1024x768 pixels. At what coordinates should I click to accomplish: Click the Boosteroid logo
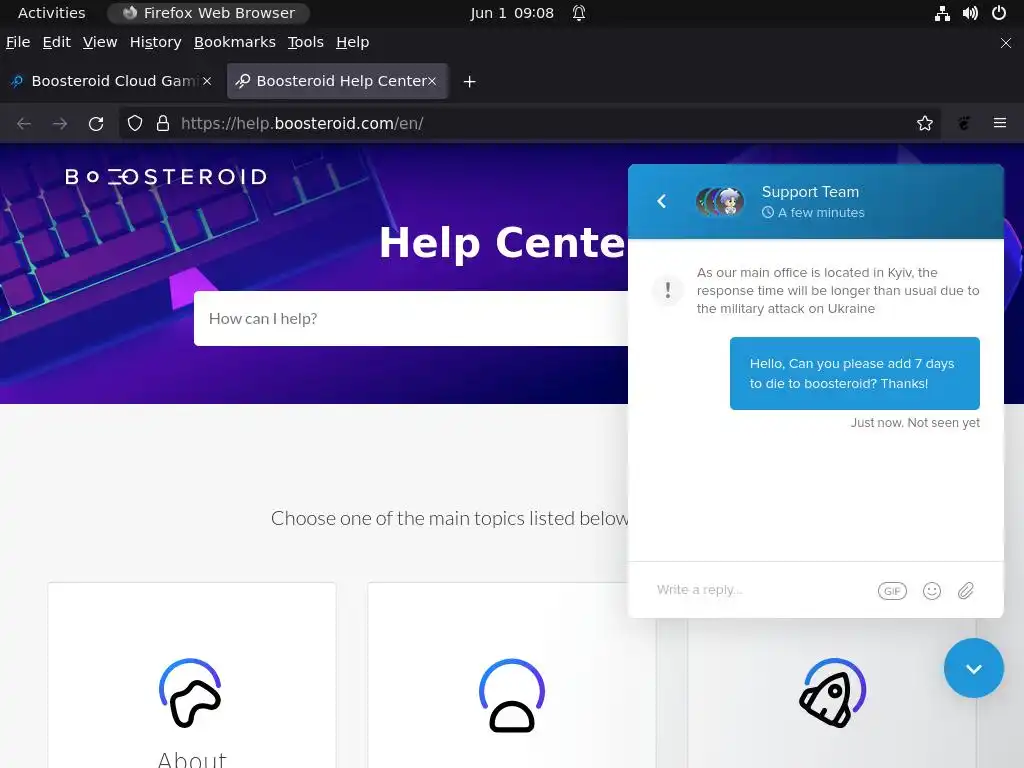tap(166, 176)
